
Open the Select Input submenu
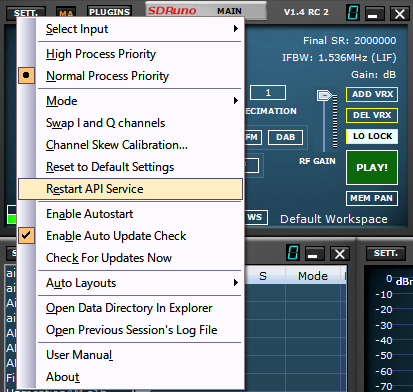point(130,29)
